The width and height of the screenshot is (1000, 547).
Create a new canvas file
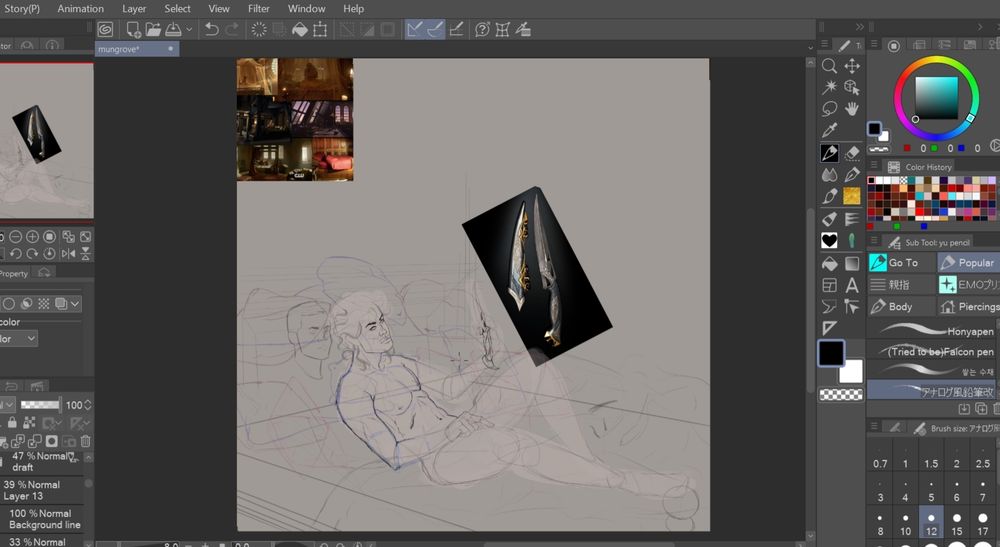tap(133, 29)
